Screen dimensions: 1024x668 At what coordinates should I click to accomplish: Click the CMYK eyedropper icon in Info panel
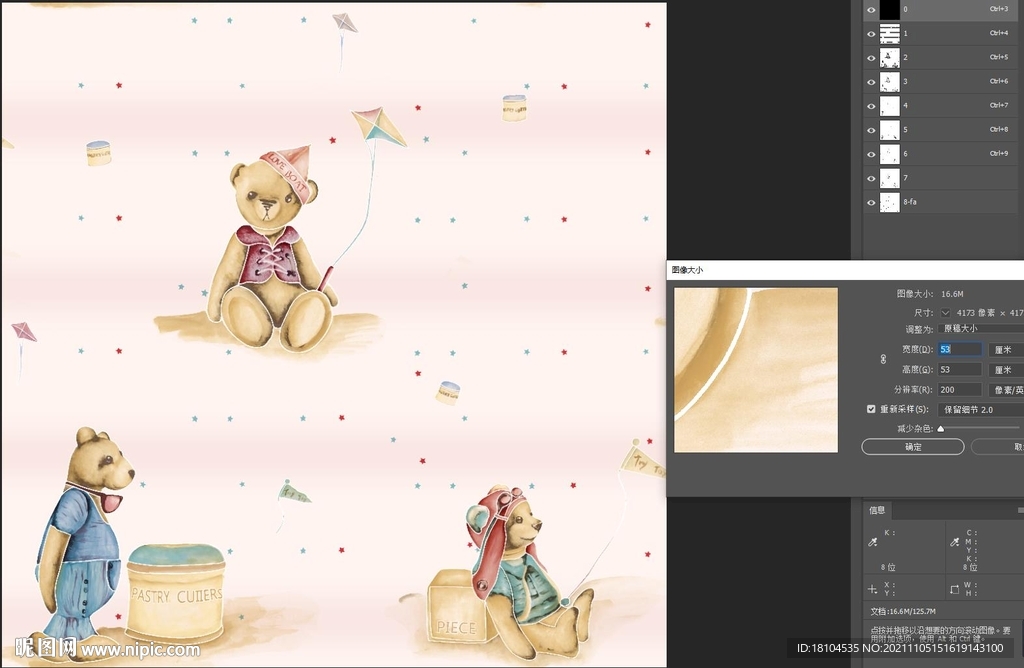pos(955,541)
